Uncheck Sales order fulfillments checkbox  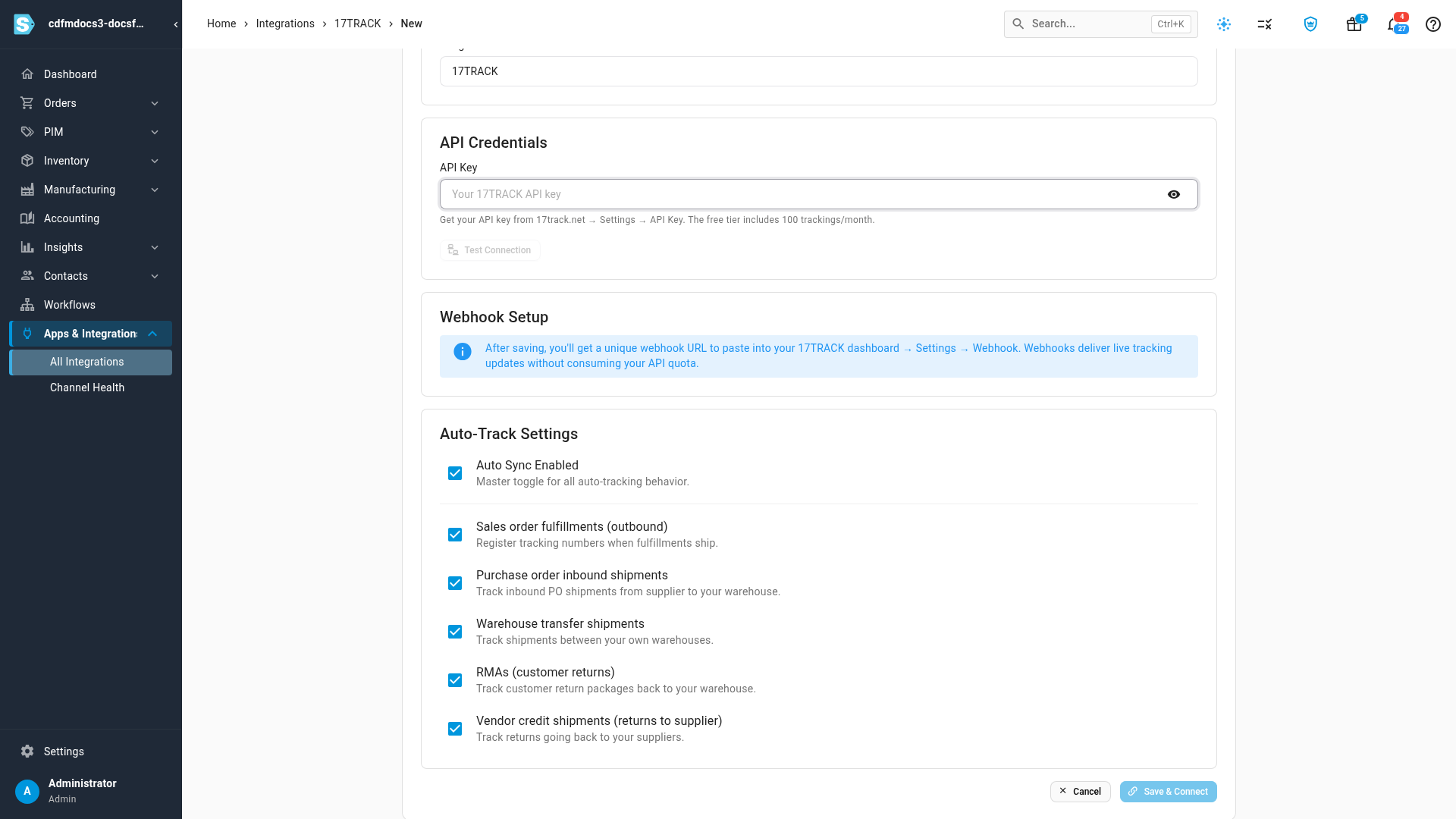click(x=455, y=535)
